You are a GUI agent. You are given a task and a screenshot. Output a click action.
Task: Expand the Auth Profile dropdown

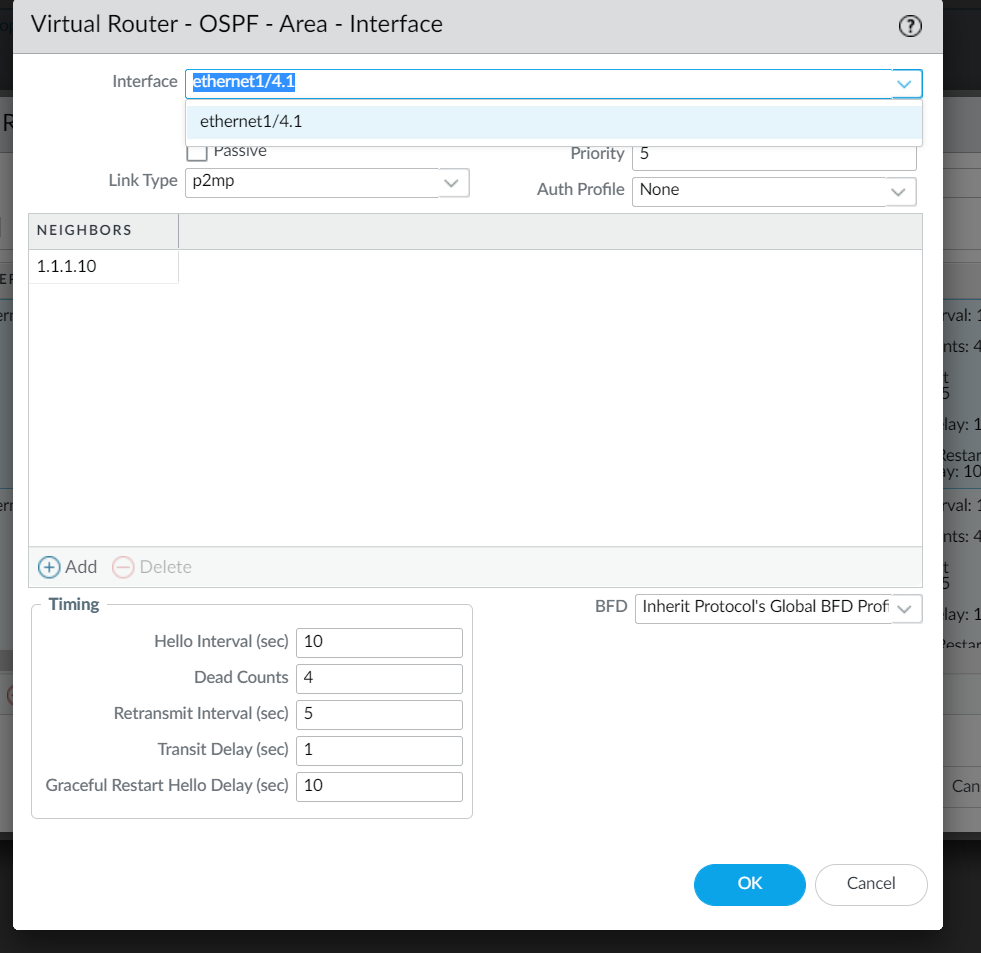[x=898, y=190]
